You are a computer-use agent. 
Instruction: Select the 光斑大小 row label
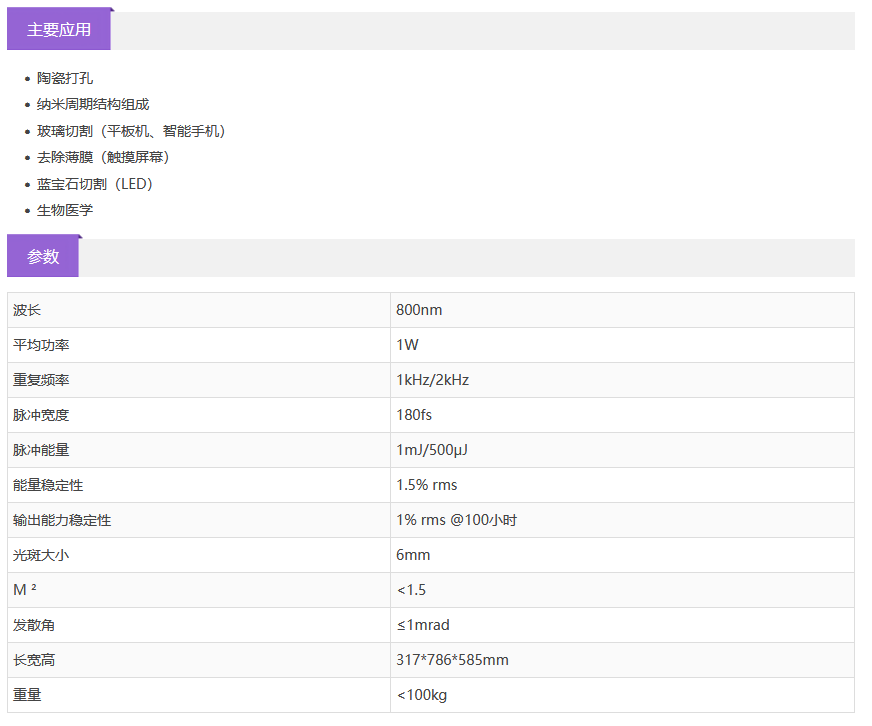coord(41,555)
